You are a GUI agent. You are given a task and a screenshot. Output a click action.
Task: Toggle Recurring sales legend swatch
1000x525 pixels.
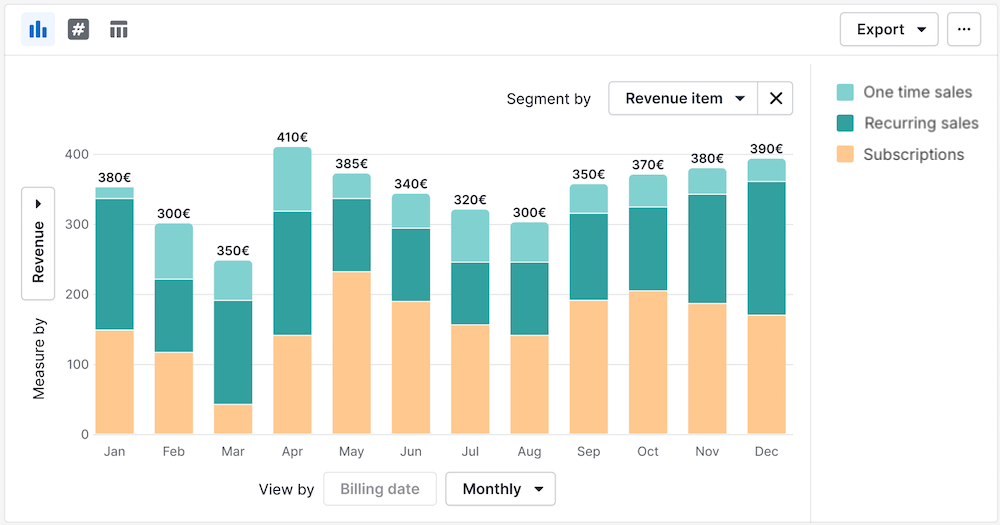(845, 123)
